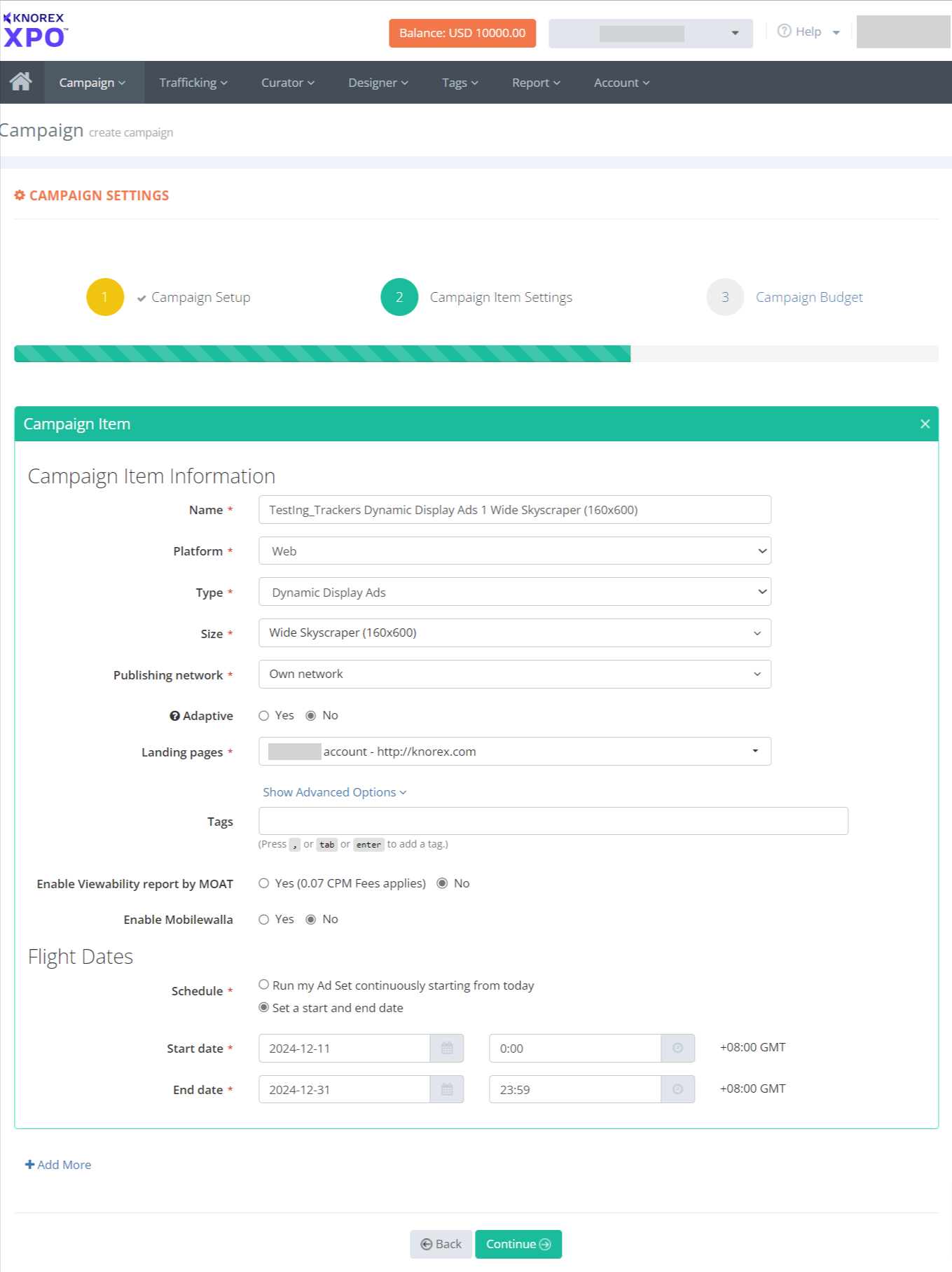Click the KNOREX XPO logo
The image size is (952, 1272).
point(35,30)
